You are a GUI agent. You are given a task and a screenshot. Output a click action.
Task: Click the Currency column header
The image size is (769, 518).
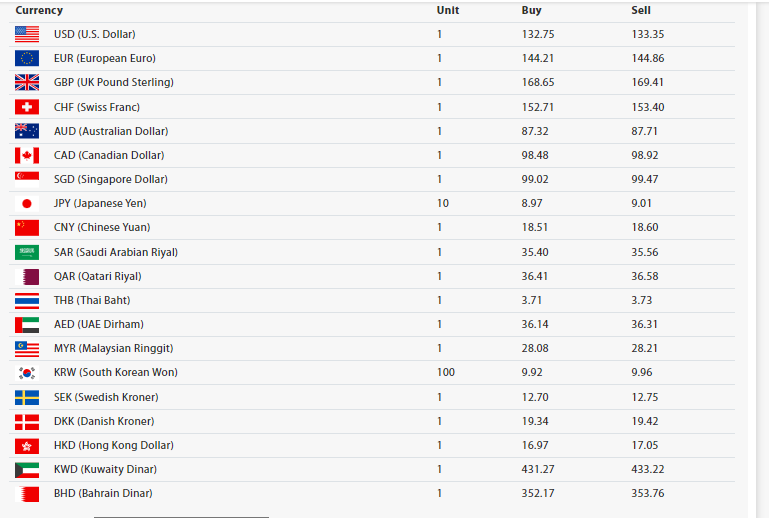39,10
